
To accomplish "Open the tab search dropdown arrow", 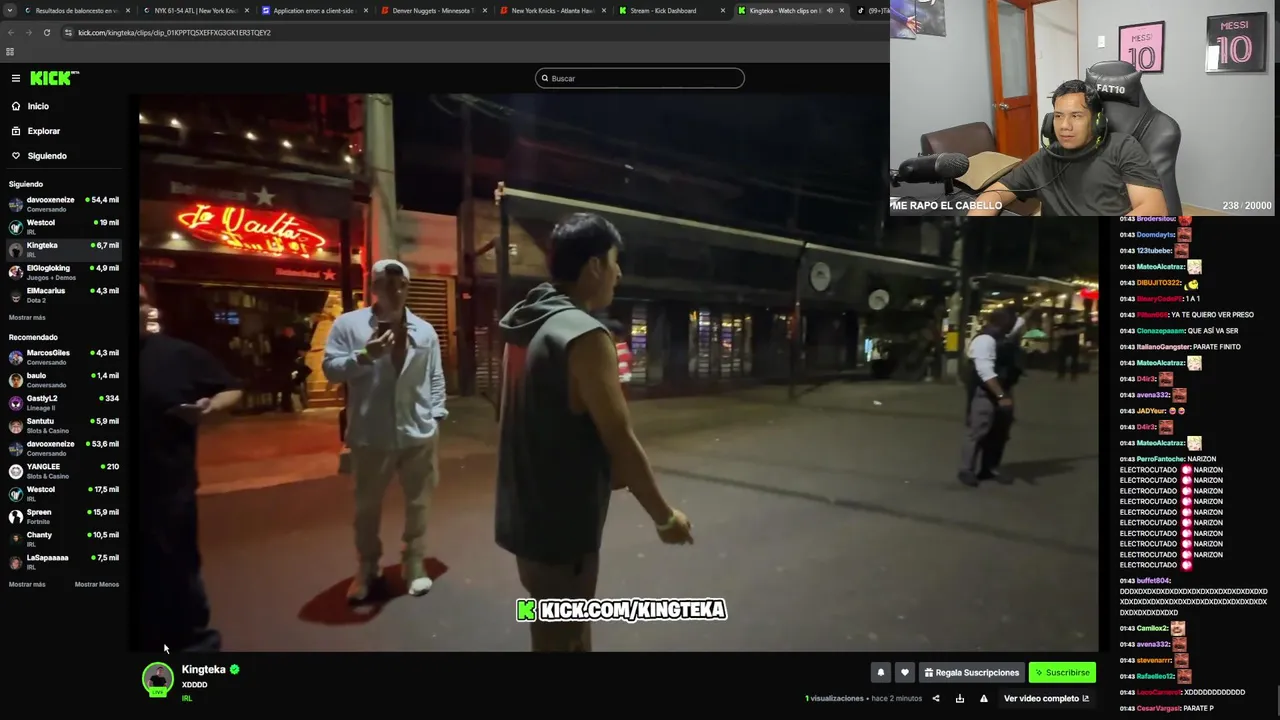I will pyautogui.click(x=11, y=10).
